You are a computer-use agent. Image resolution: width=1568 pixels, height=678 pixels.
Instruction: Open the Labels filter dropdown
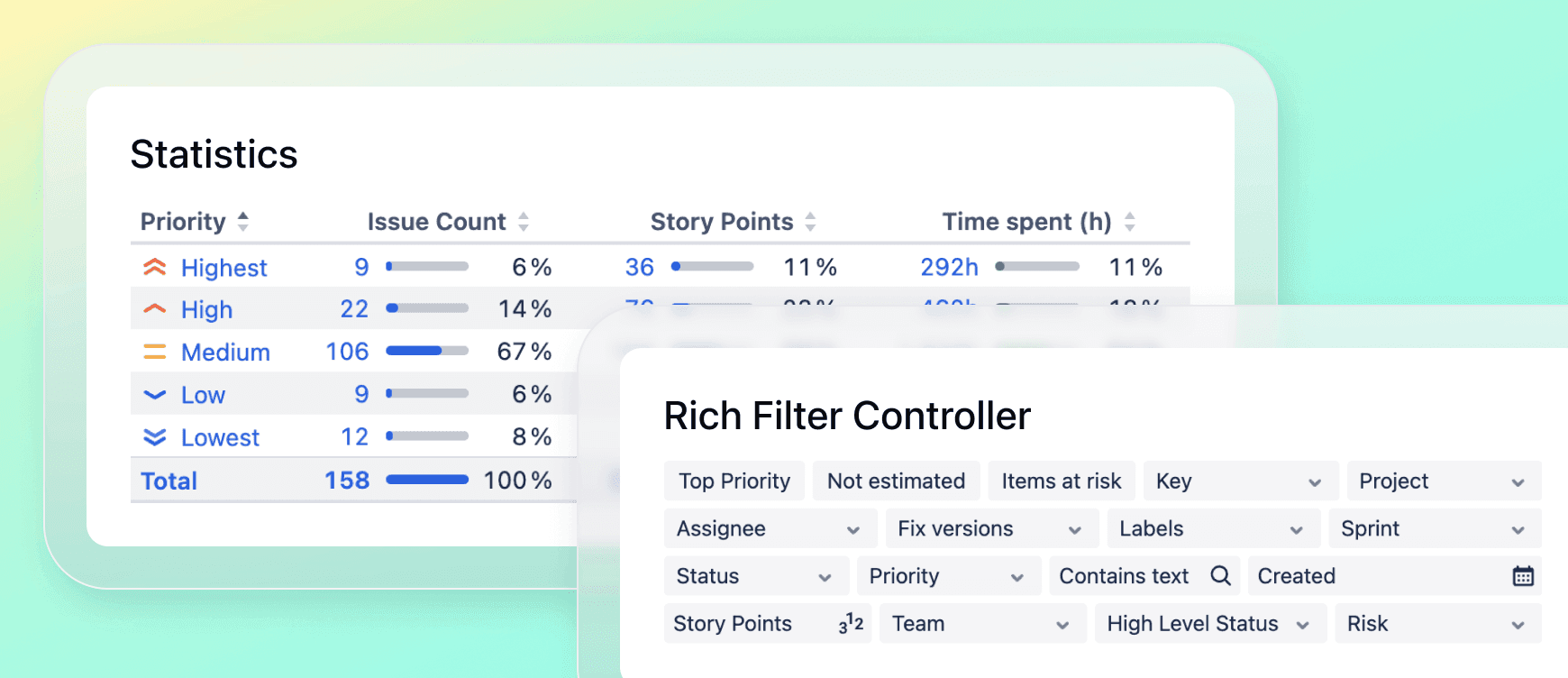(x=1214, y=528)
